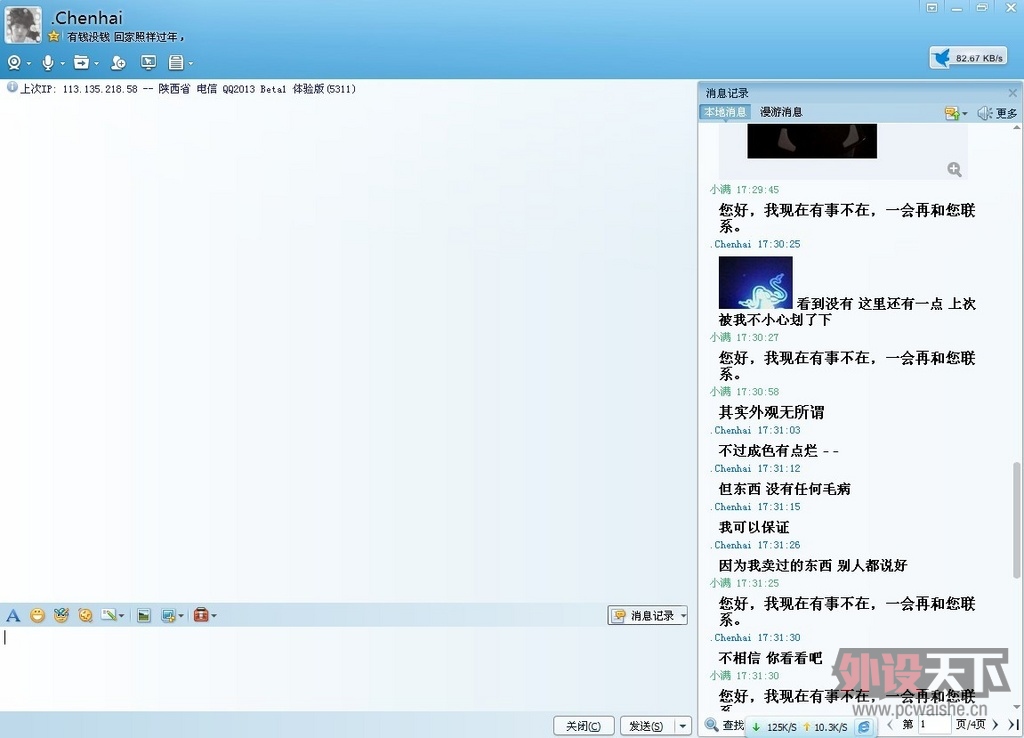1024x738 pixels.
Task: Open the emoticon picker smiley face
Action: pyautogui.click(x=37, y=615)
